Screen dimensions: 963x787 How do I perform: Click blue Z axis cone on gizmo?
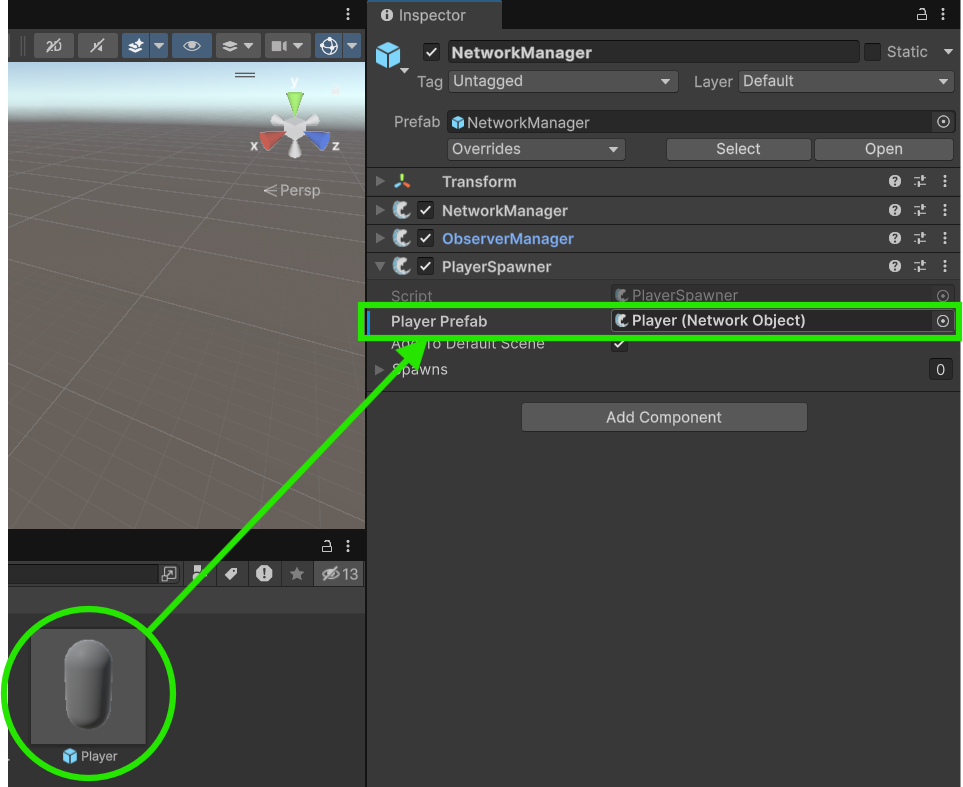(x=318, y=140)
